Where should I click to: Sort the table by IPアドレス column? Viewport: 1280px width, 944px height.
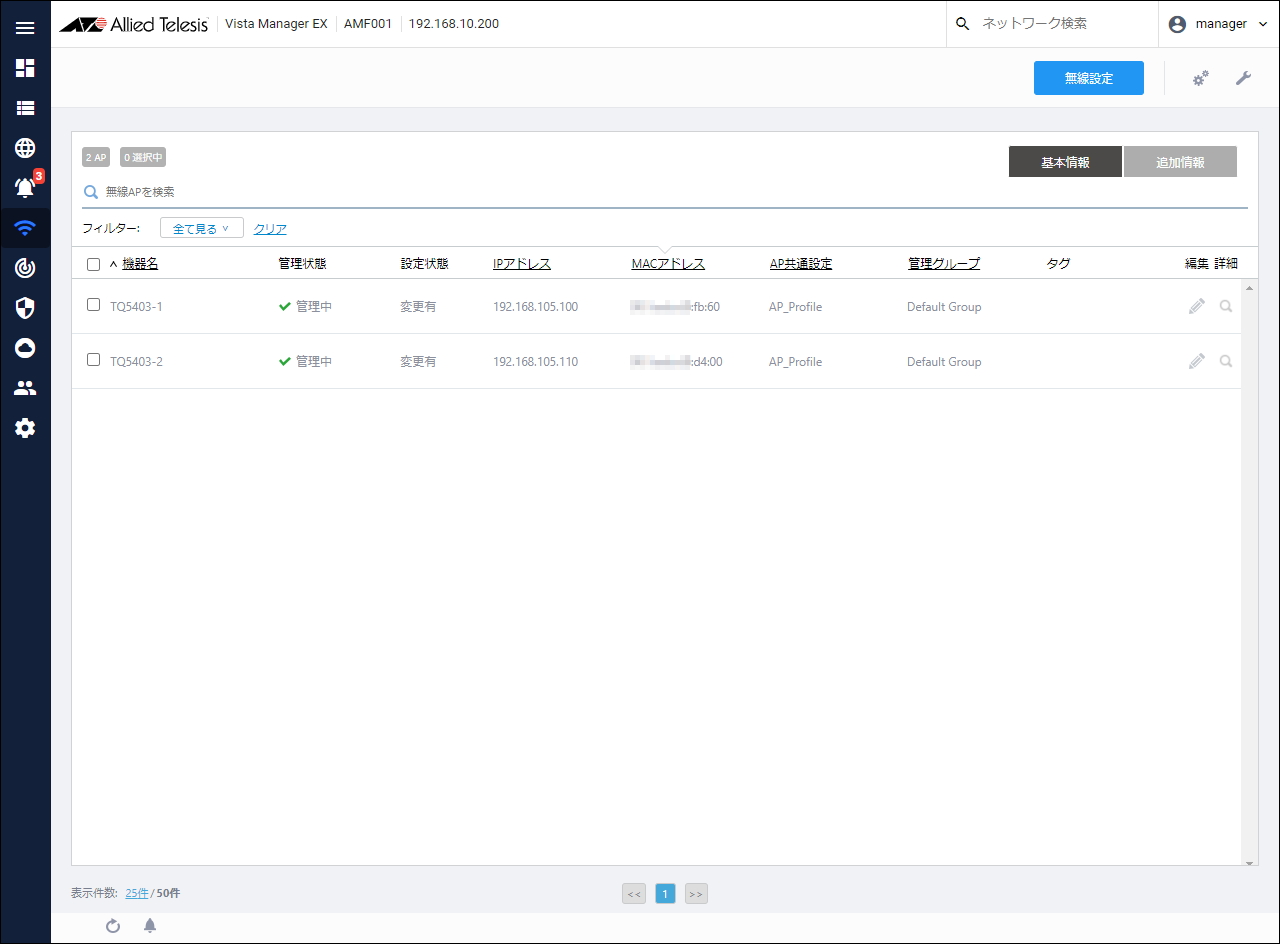(521, 264)
